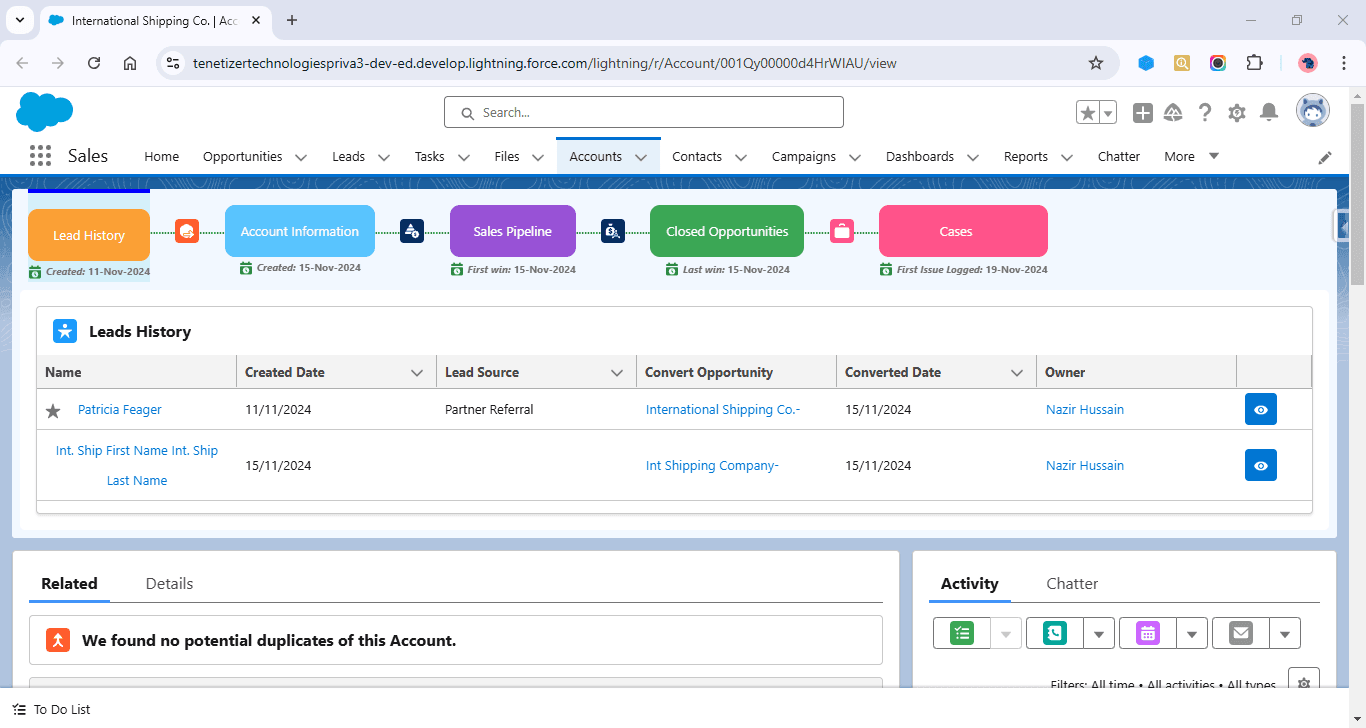Click the star icon beside Patricia Feager
The height and width of the screenshot is (728, 1366).
click(x=53, y=410)
